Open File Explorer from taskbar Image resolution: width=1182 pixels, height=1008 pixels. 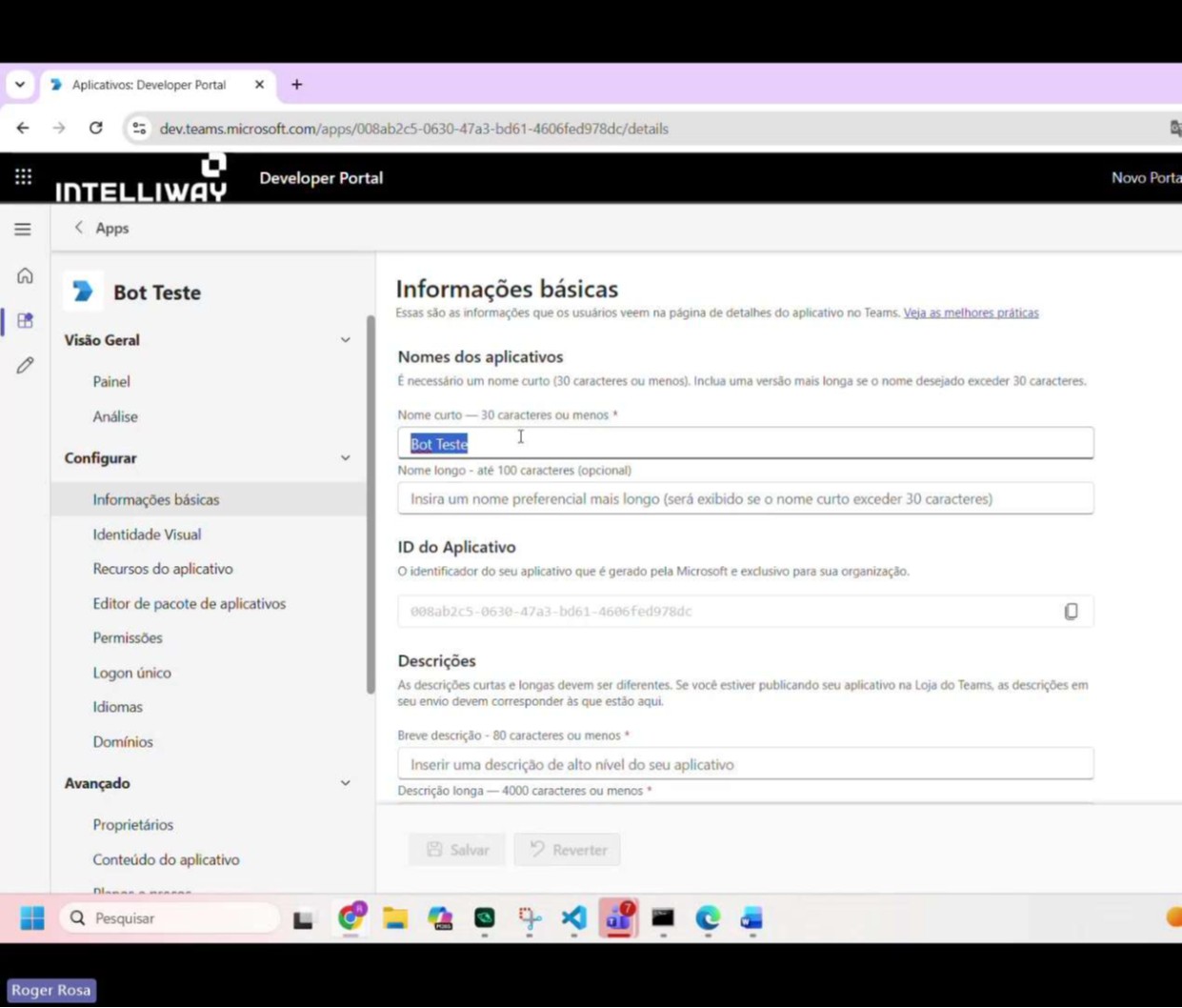[395, 917]
